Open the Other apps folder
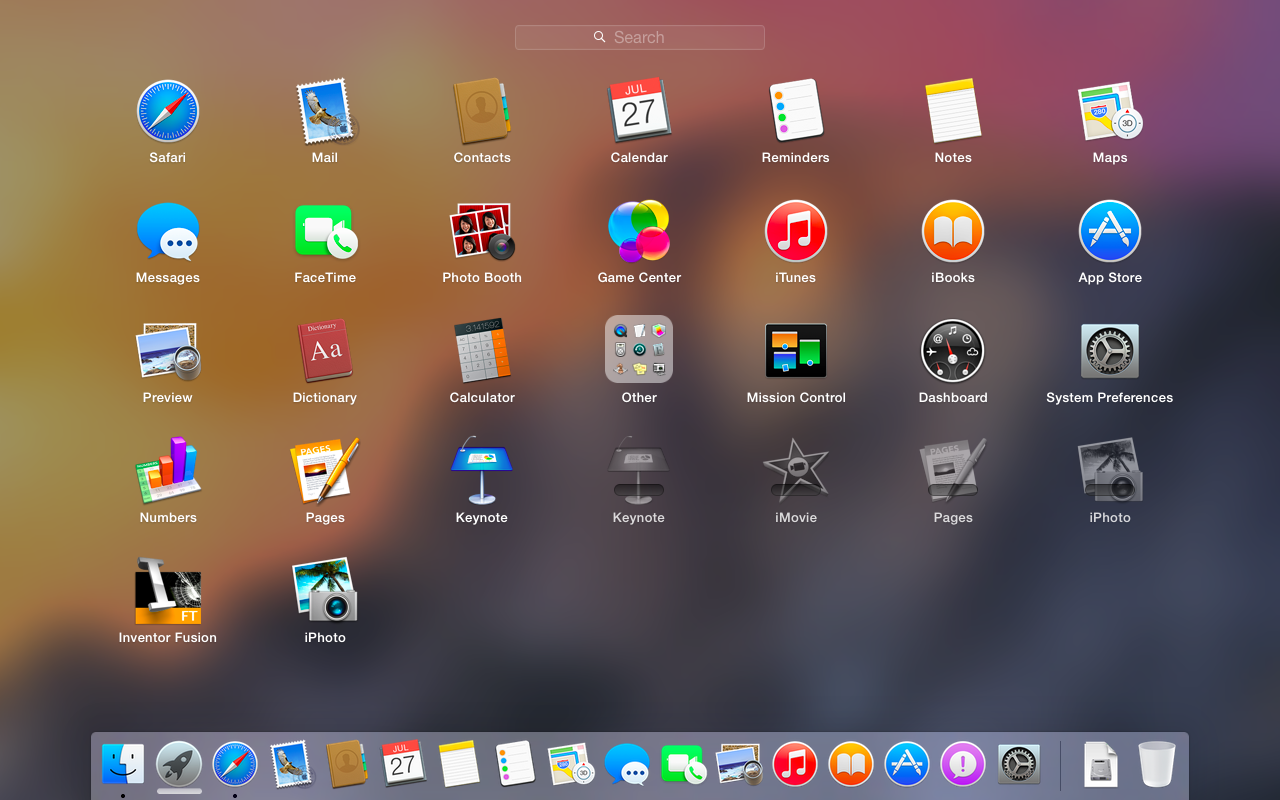The width and height of the screenshot is (1280, 800). pyautogui.click(x=639, y=349)
